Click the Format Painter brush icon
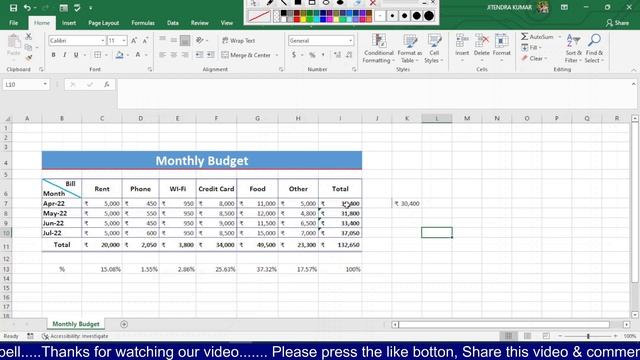The width and height of the screenshot is (640, 360). coord(29,58)
